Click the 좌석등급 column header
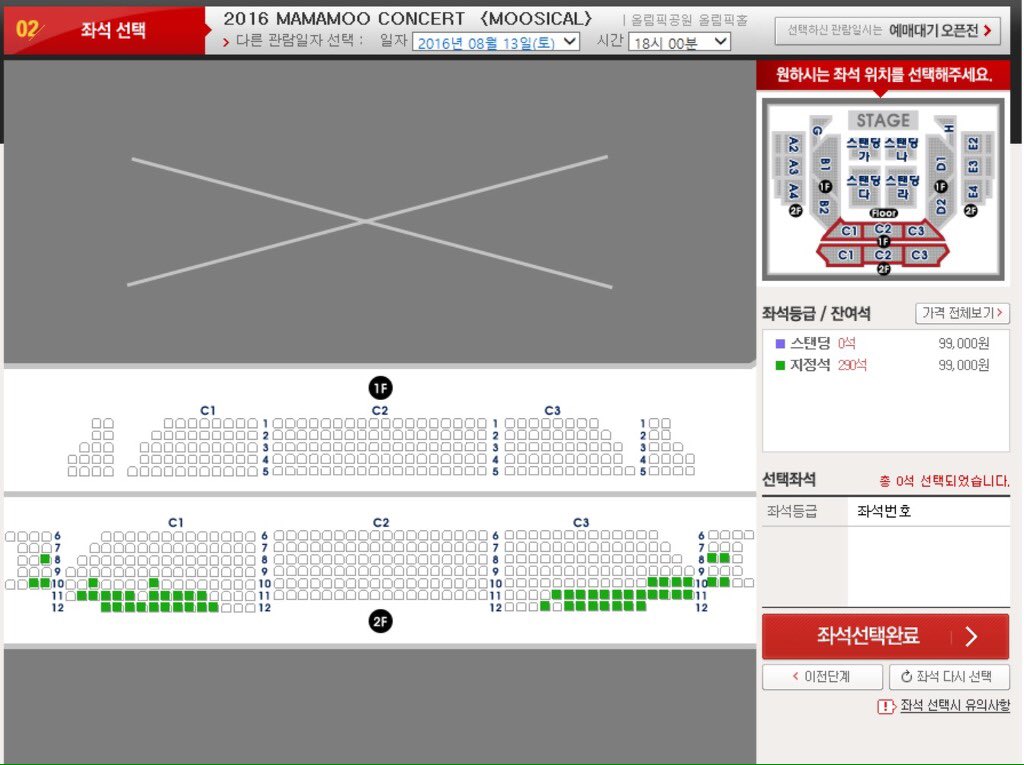This screenshot has height=765, width=1024. click(792, 511)
